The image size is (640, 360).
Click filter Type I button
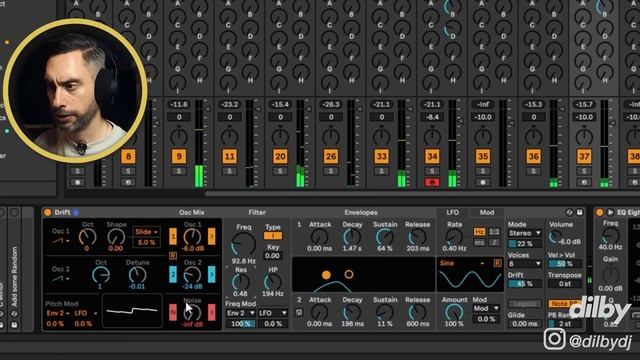tap(273, 236)
